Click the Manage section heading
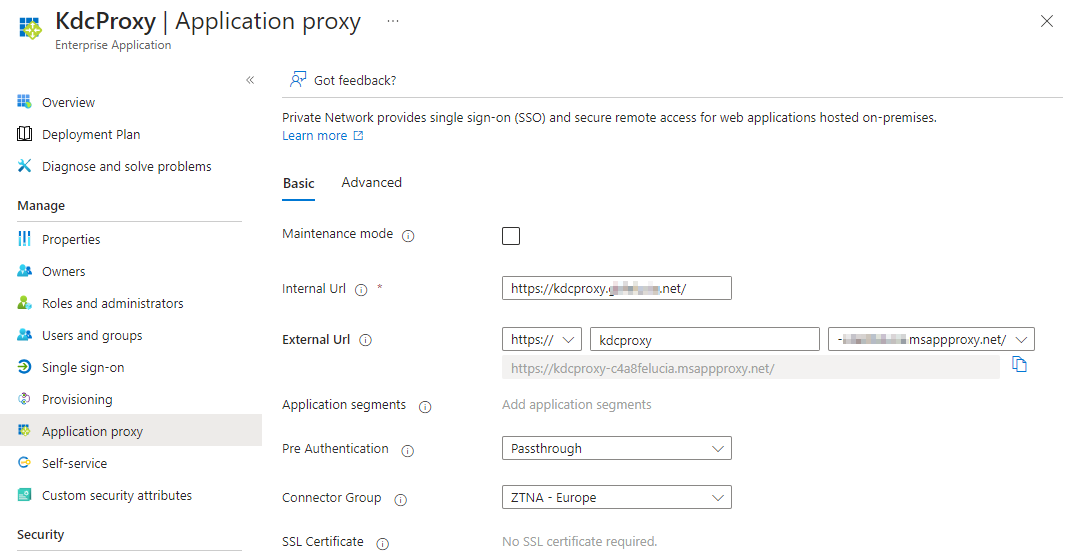This screenshot has height=555, width=1069. coord(41,206)
